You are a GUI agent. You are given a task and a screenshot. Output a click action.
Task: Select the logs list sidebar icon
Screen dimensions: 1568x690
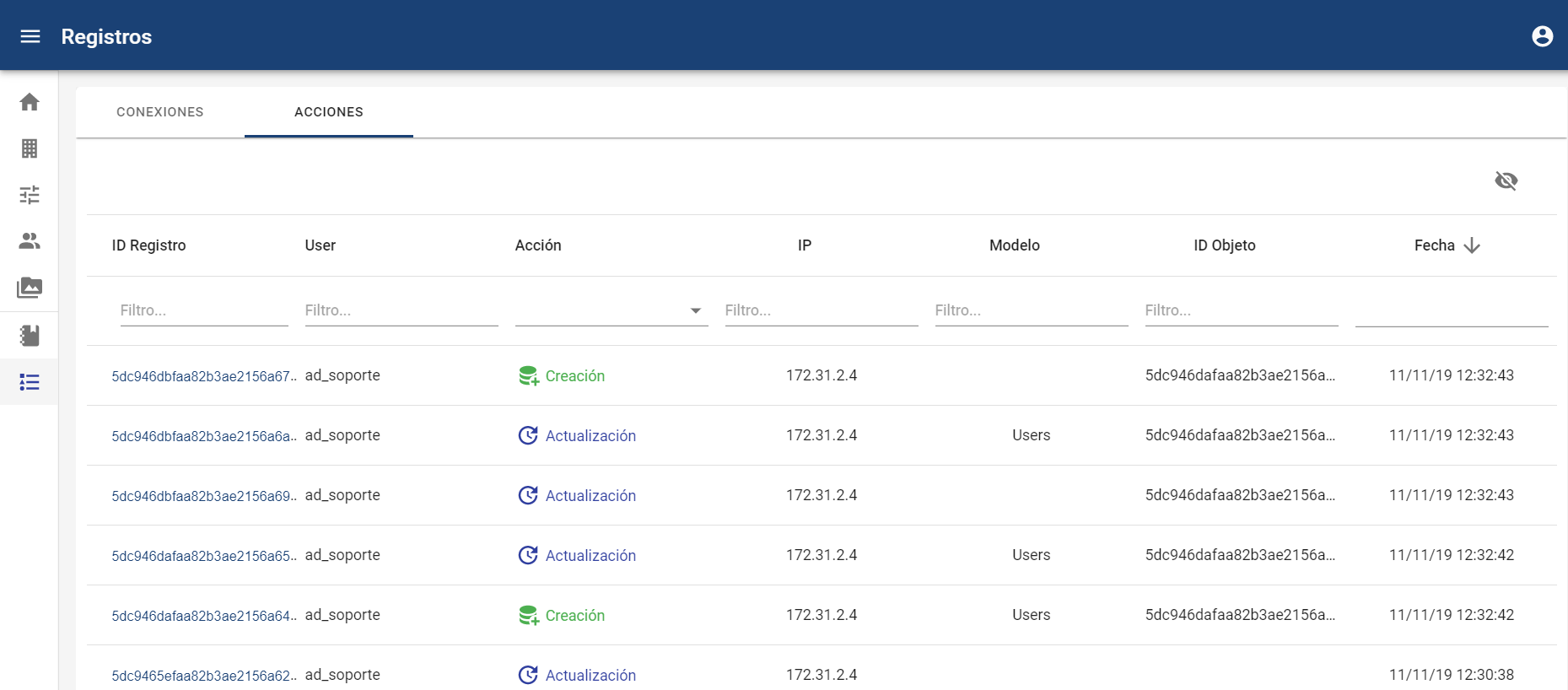(30, 382)
